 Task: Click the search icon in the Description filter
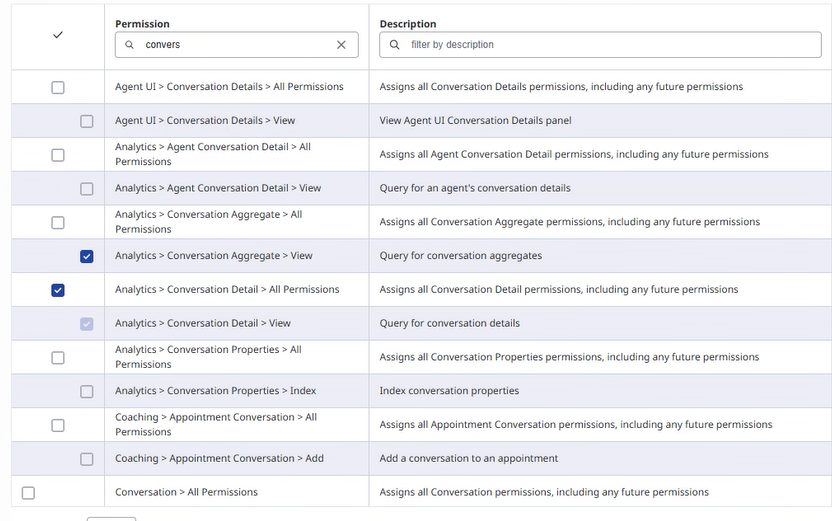coord(394,45)
